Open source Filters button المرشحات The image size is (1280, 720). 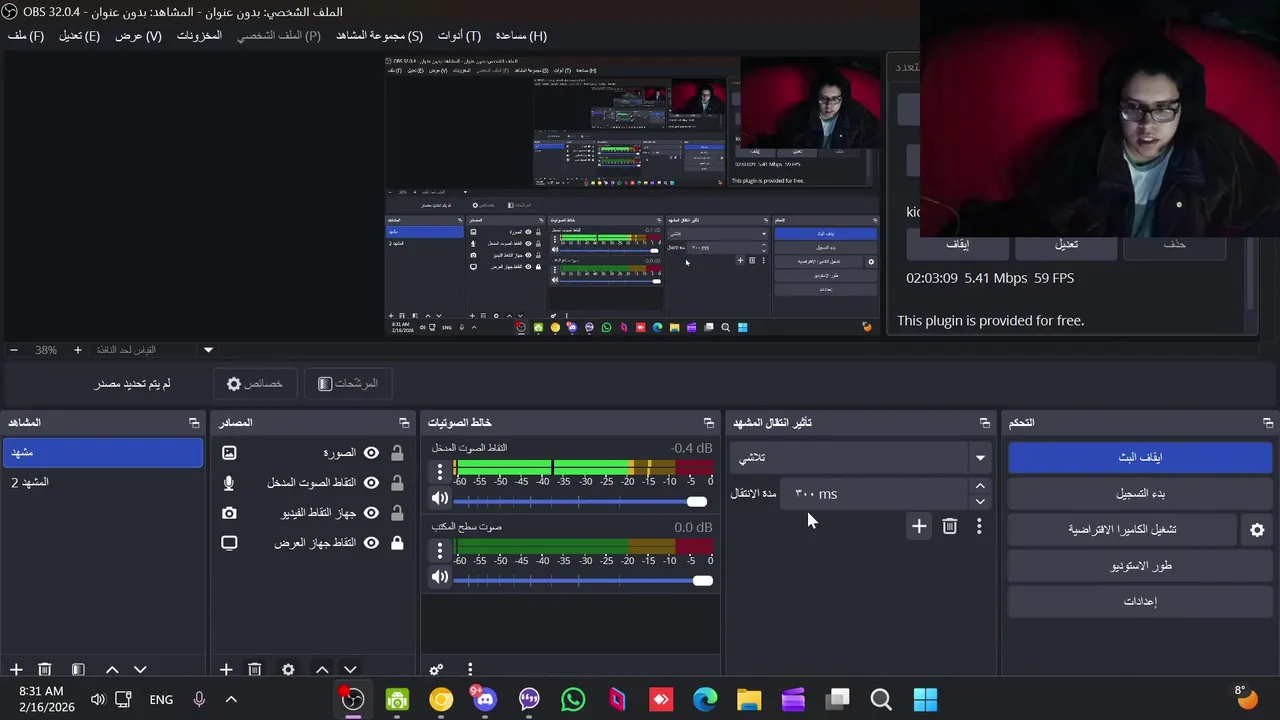pos(347,384)
